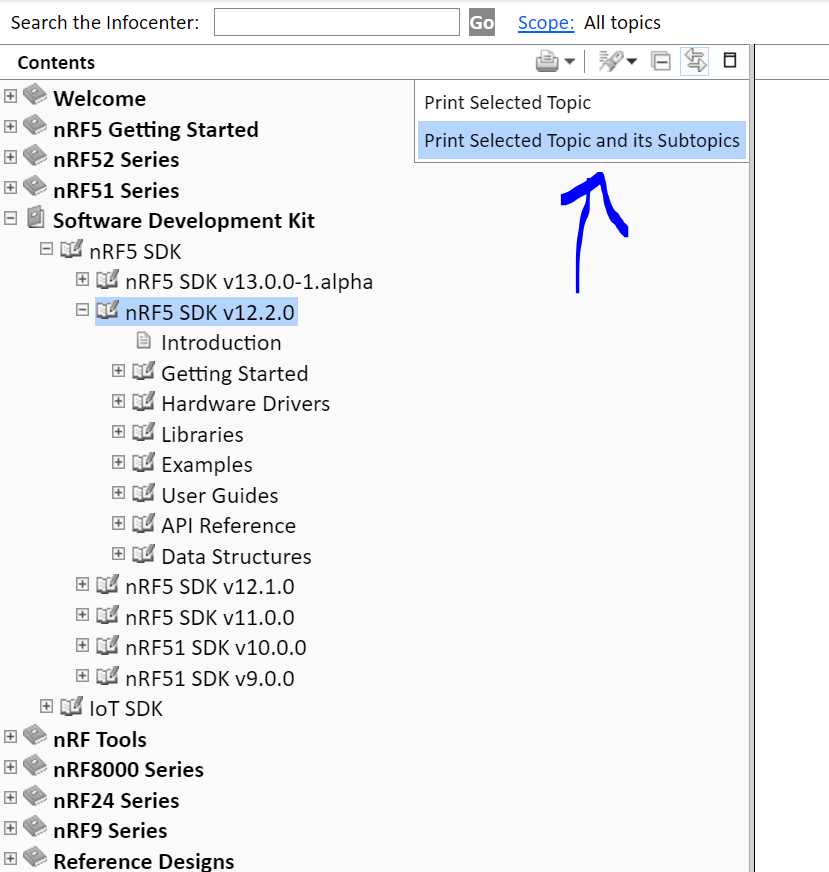The width and height of the screenshot is (829, 872).
Task: Open the Introduction topic
Action: point(221,343)
